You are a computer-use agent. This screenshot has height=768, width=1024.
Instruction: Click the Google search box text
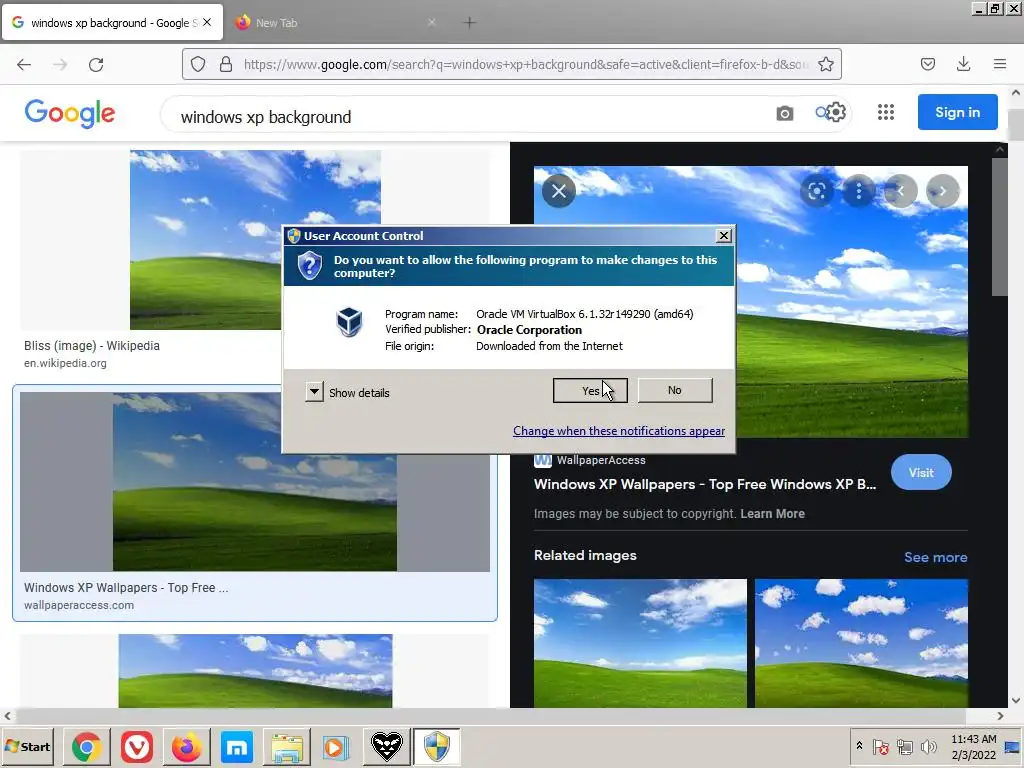point(266,117)
